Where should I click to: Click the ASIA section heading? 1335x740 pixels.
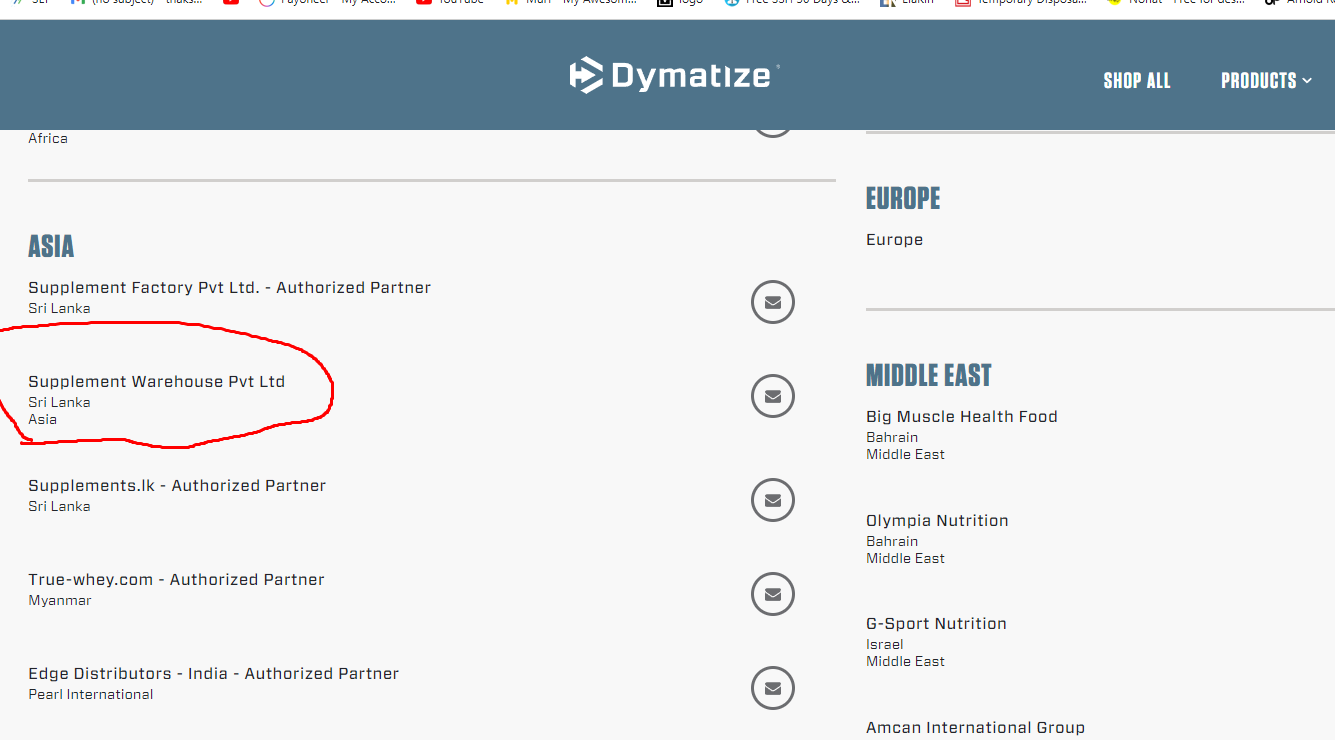click(x=51, y=246)
